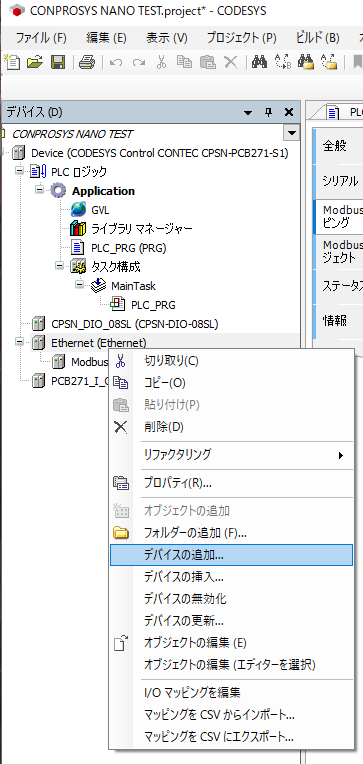Choose I/O マッピングを編集 menu item
The height and width of the screenshot is (764, 363).
tap(231, 692)
